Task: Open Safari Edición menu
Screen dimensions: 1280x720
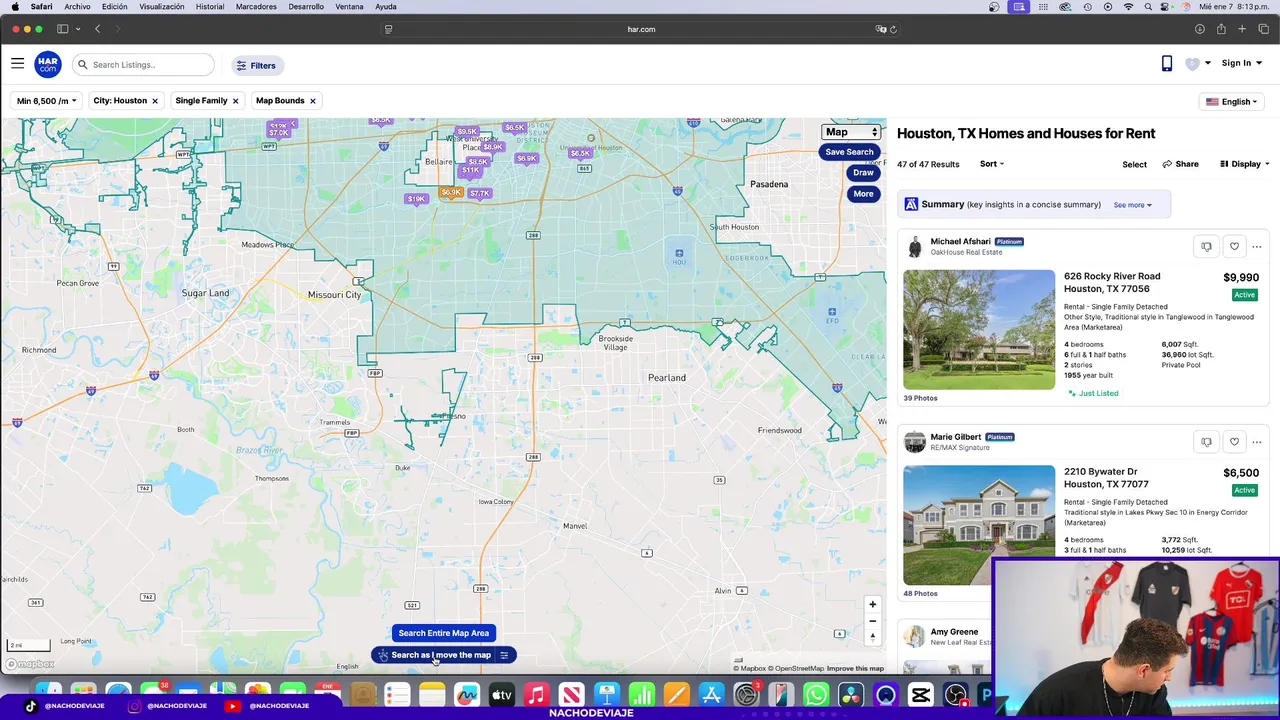Action: point(115,7)
